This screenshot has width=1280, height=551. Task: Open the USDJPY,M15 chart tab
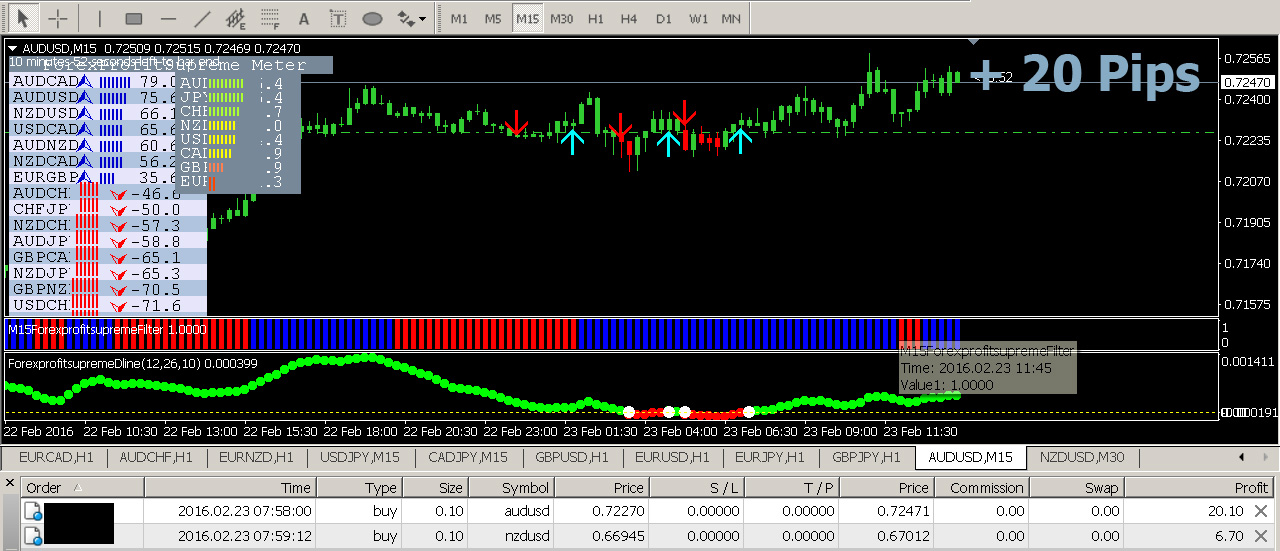[x=360, y=458]
